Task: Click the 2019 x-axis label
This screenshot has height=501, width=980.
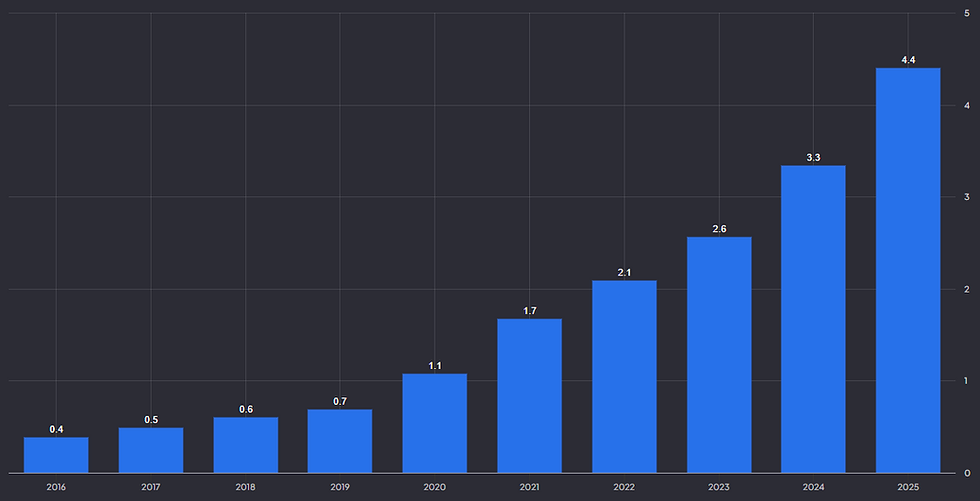Action: coord(340,487)
